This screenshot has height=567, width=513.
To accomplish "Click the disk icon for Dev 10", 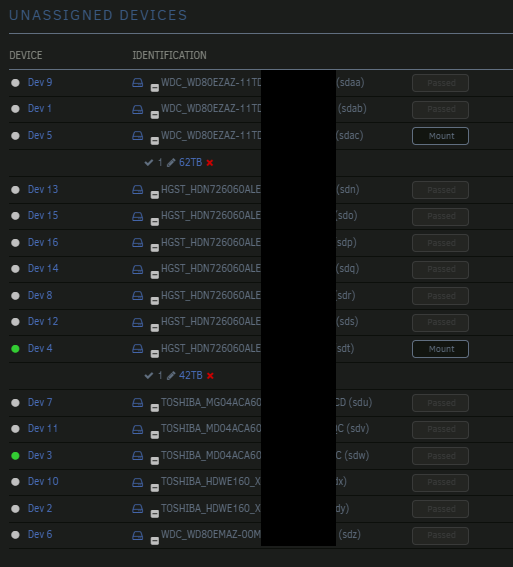I will [137, 482].
